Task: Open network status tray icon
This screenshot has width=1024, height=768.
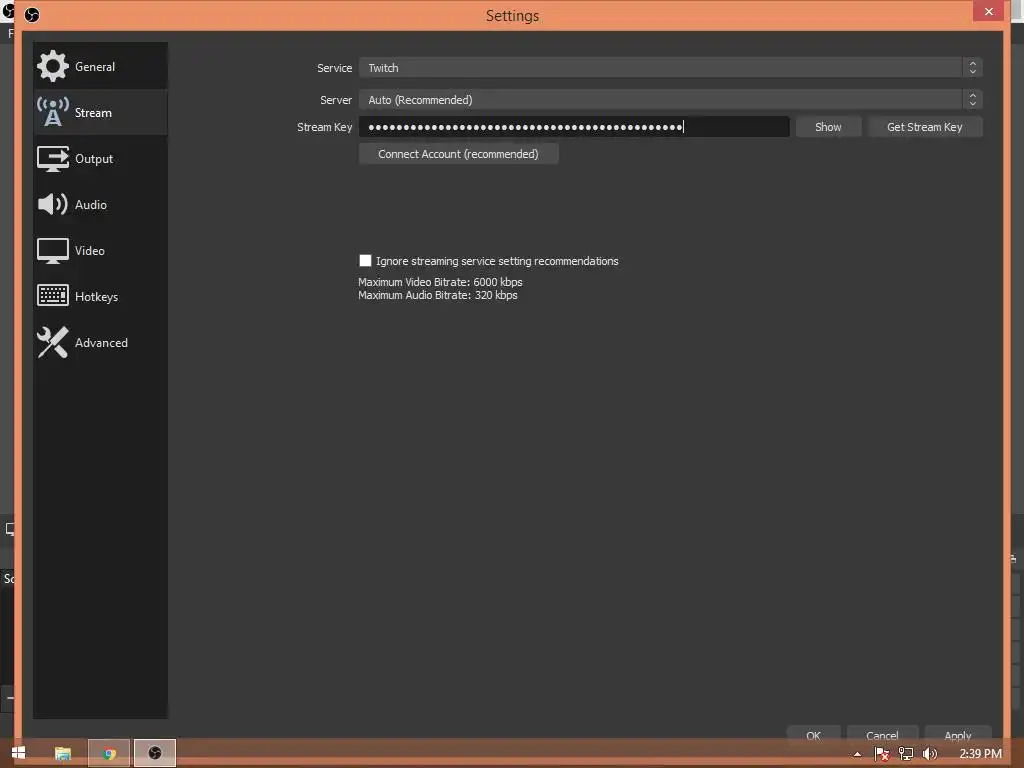Action: pyautogui.click(x=906, y=754)
